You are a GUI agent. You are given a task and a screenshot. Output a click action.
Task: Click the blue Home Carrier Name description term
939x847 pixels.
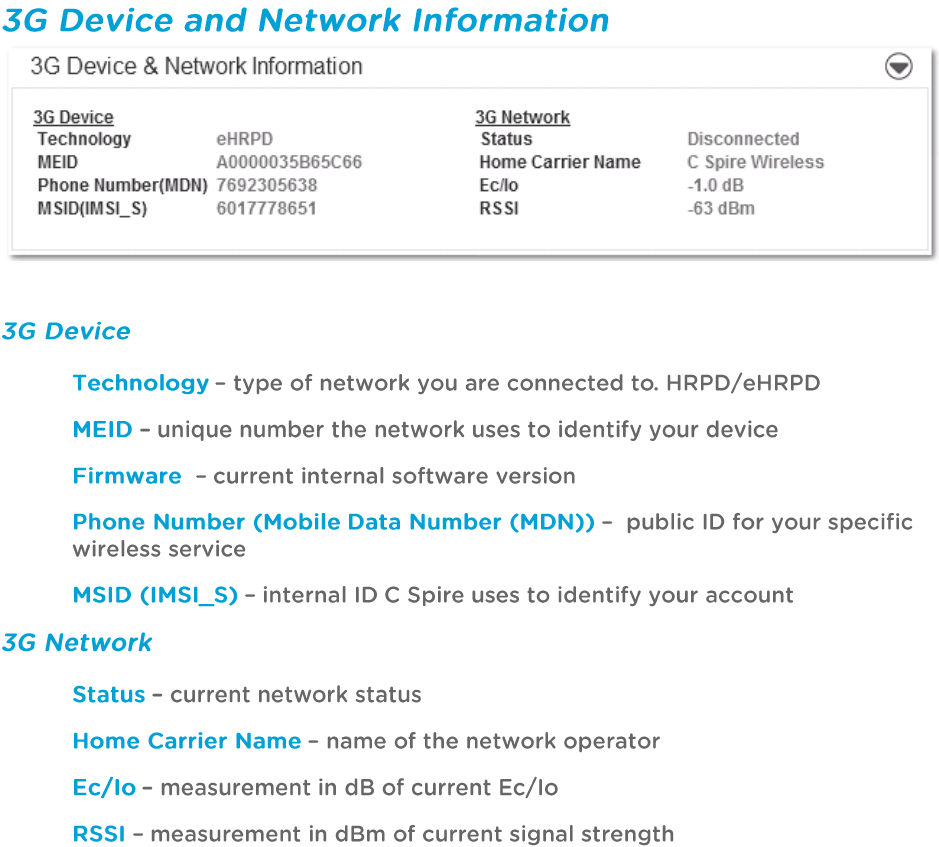pyautogui.click(x=186, y=741)
